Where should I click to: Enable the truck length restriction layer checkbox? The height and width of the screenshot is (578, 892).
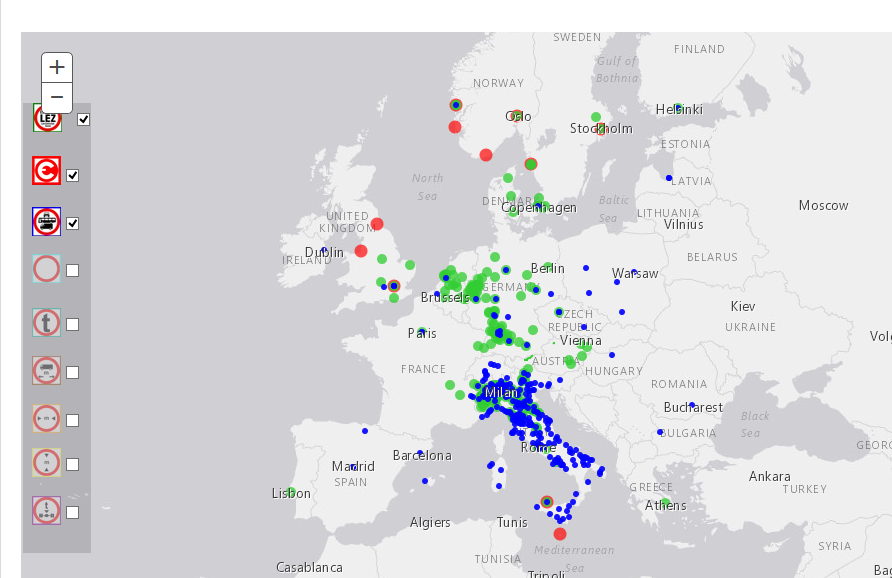(x=73, y=372)
